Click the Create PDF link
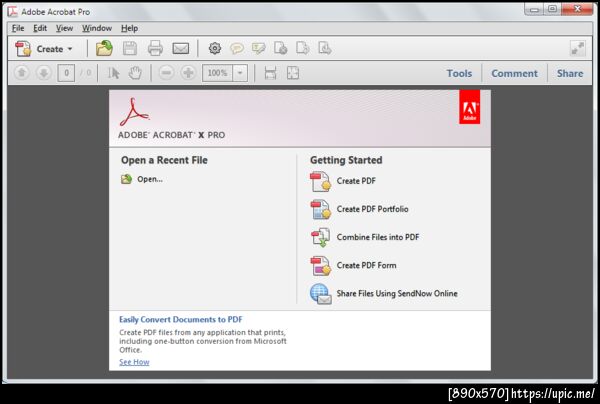Viewport: 600px width, 404px height. pyautogui.click(x=356, y=181)
